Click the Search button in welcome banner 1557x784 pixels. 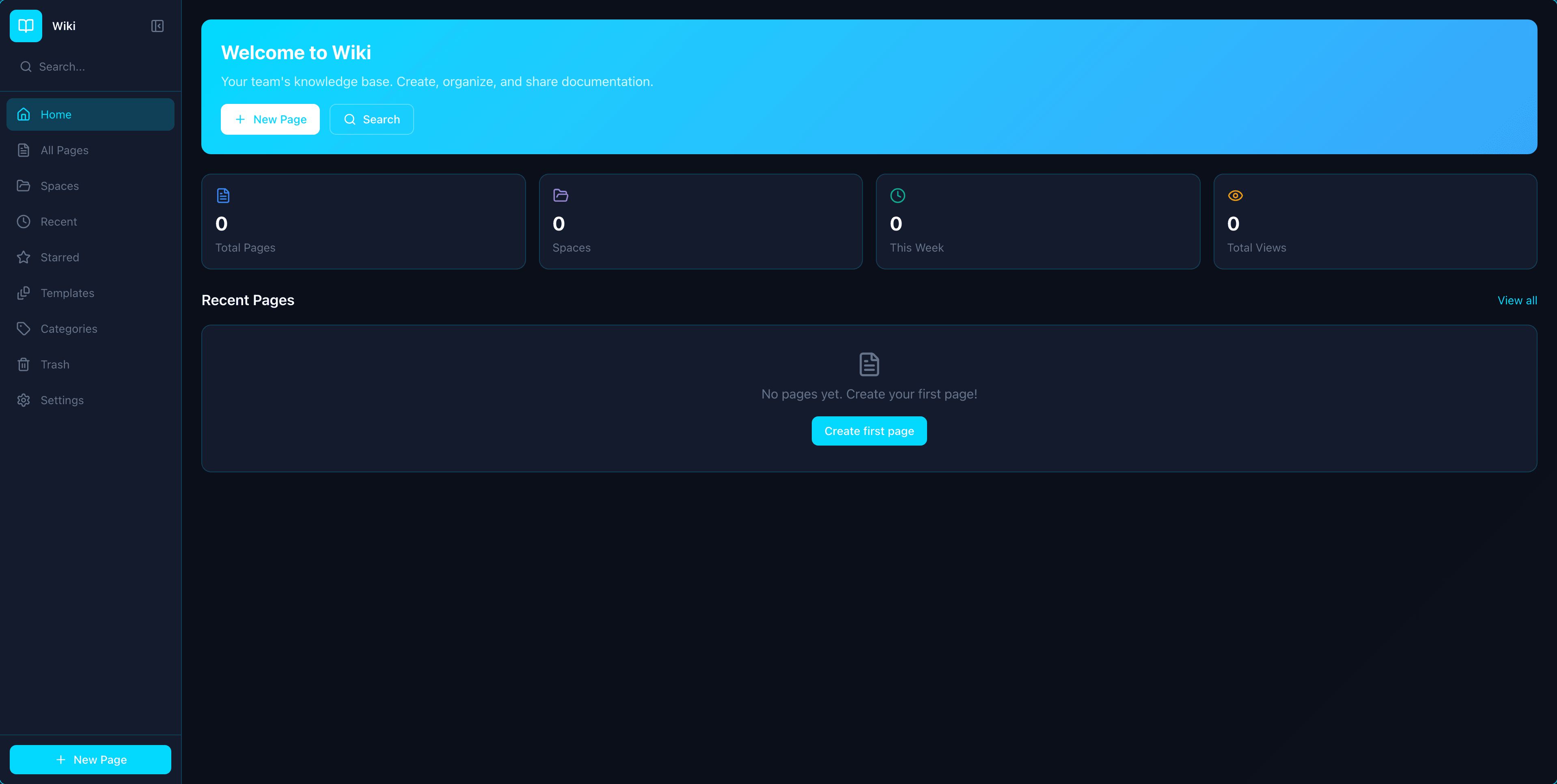(x=371, y=119)
